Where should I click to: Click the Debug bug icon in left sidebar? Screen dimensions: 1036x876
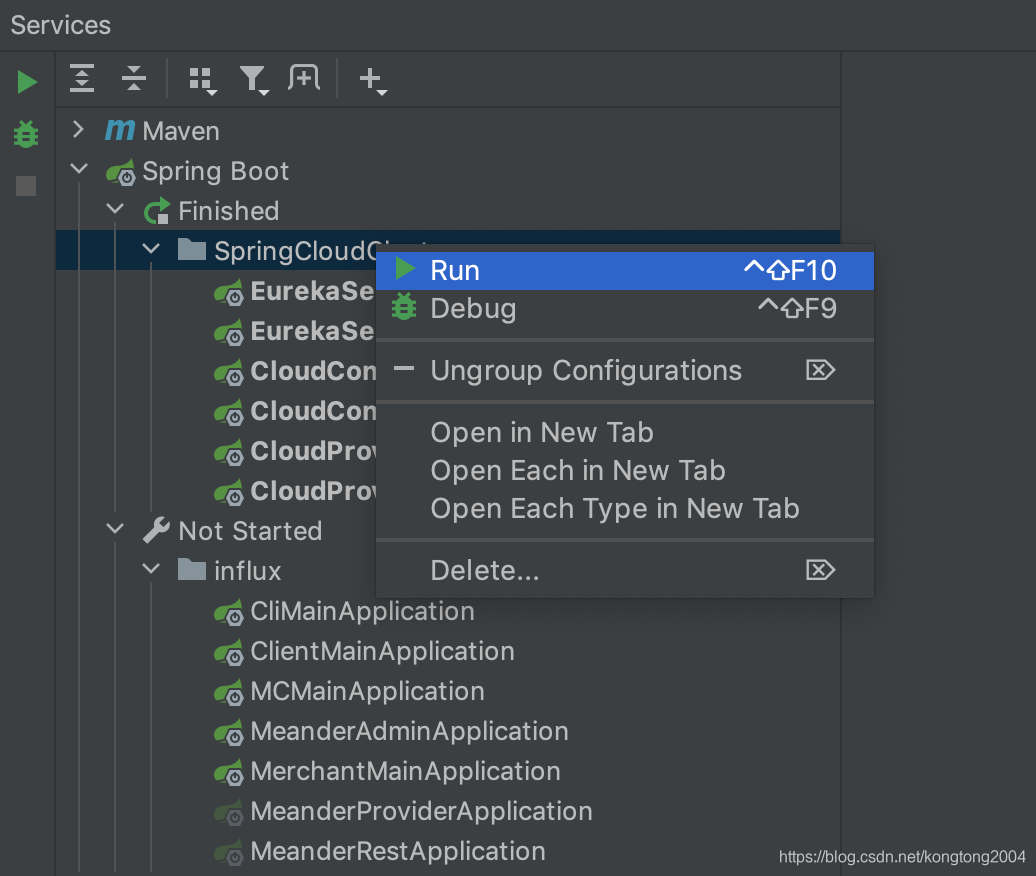(26, 134)
